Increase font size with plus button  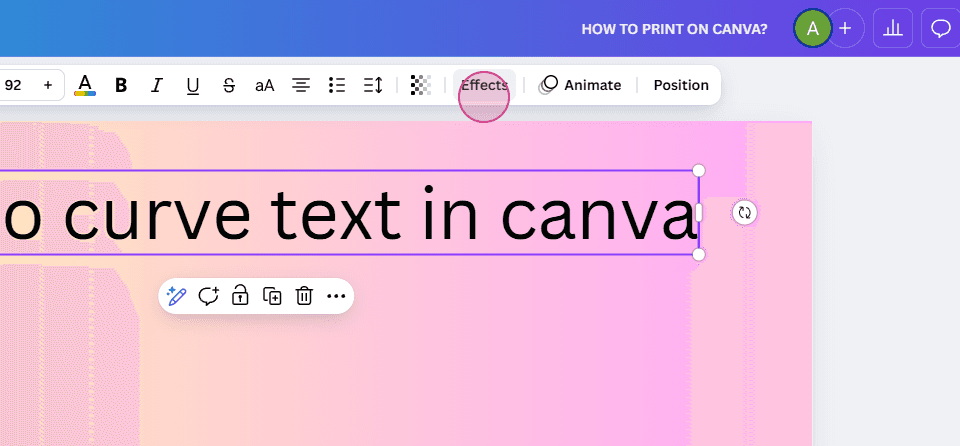[48, 85]
